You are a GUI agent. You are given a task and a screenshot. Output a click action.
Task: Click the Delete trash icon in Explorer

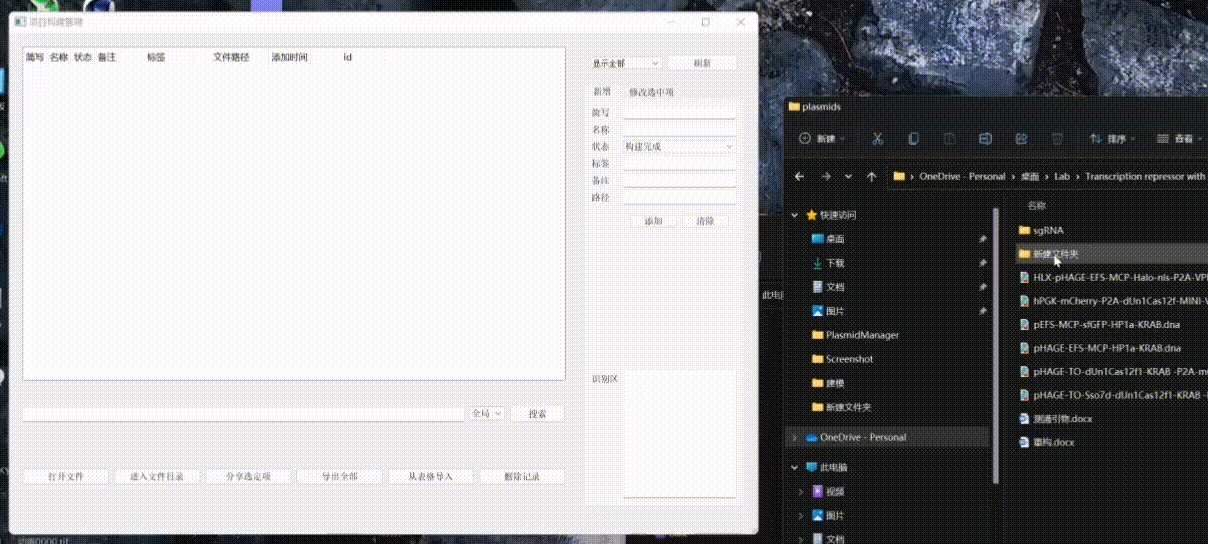point(1057,139)
